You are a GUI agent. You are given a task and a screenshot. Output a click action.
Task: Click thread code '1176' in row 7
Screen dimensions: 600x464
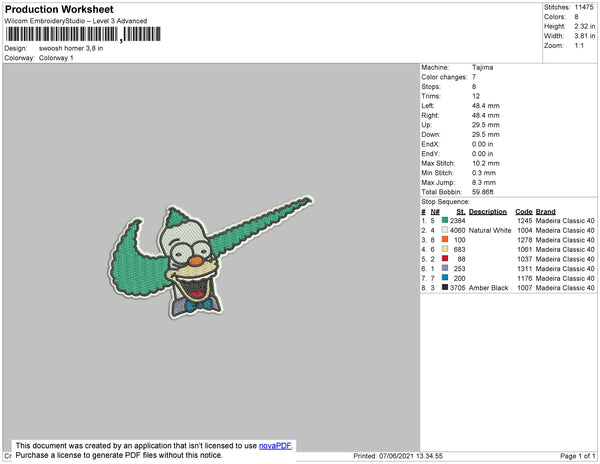(x=525, y=278)
